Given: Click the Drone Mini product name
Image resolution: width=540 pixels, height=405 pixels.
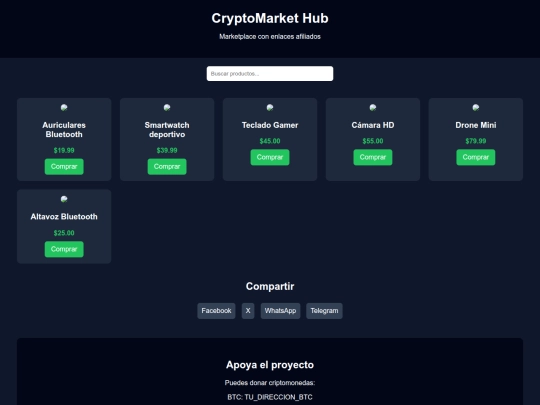Looking at the screenshot, I should point(476,125).
